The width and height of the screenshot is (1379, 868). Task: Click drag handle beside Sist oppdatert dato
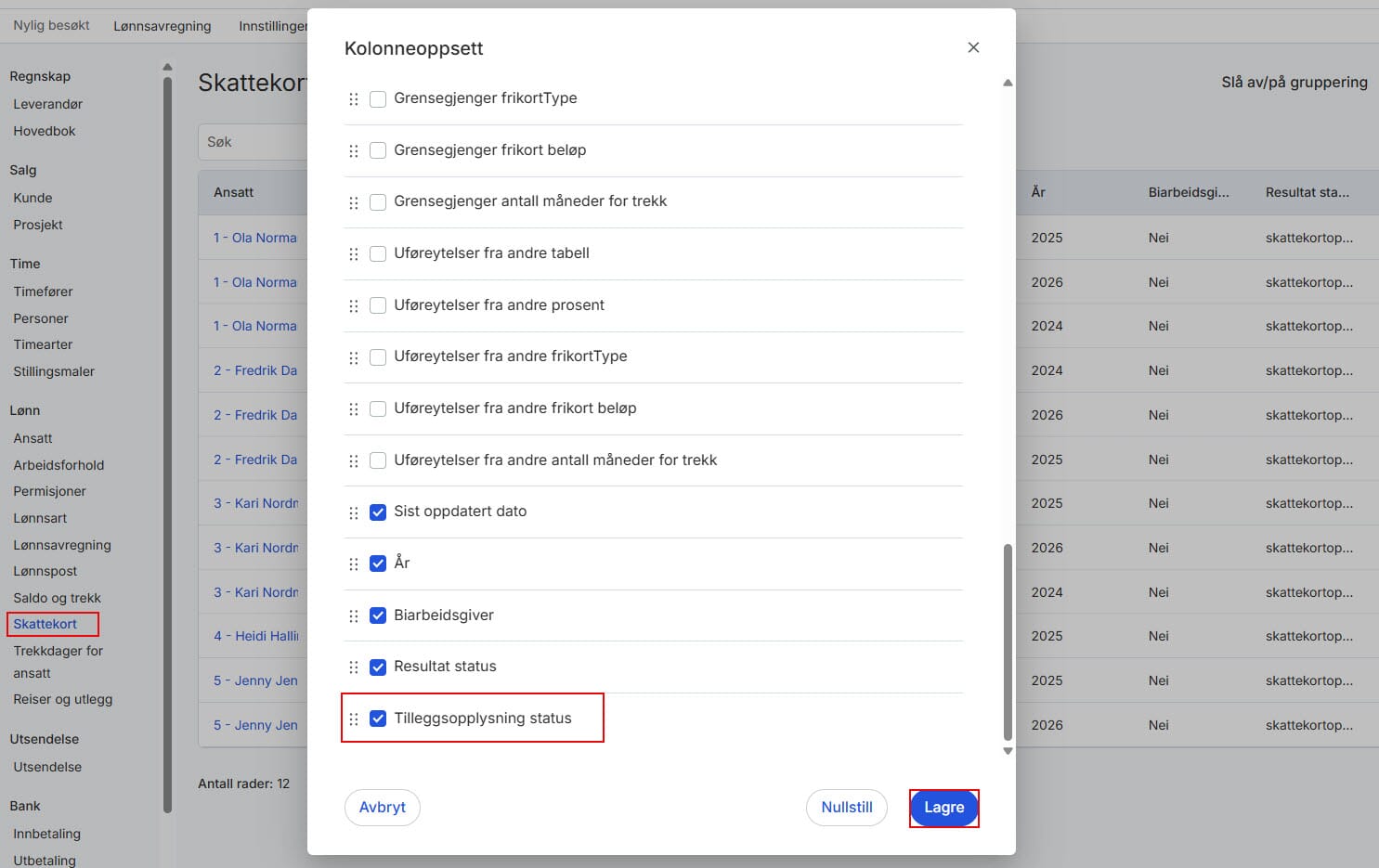pyautogui.click(x=353, y=512)
